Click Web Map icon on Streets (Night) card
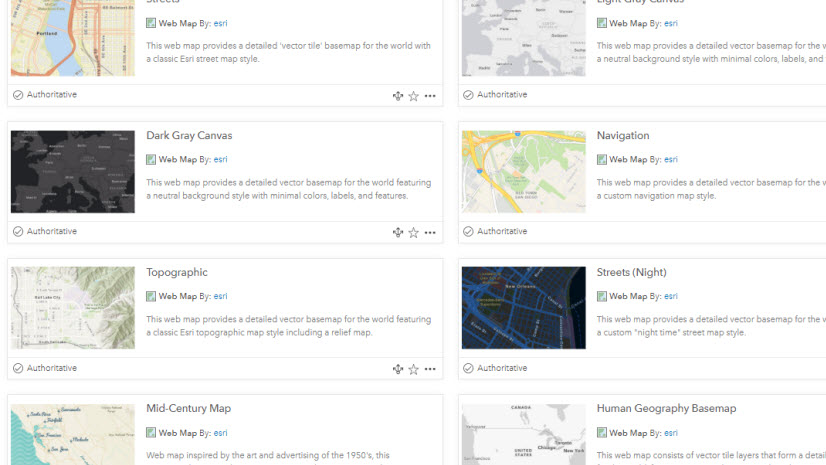 [x=602, y=296]
